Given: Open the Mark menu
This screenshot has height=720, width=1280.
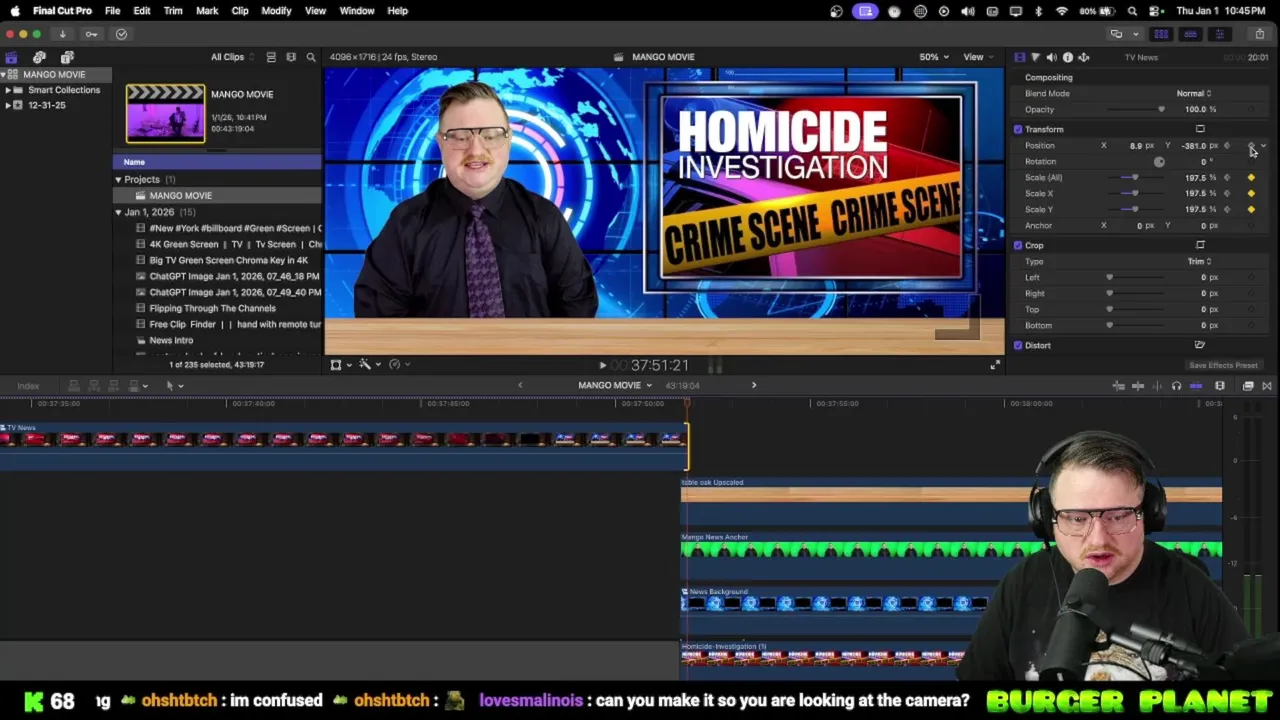Looking at the screenshot, I should click(207, 11).
